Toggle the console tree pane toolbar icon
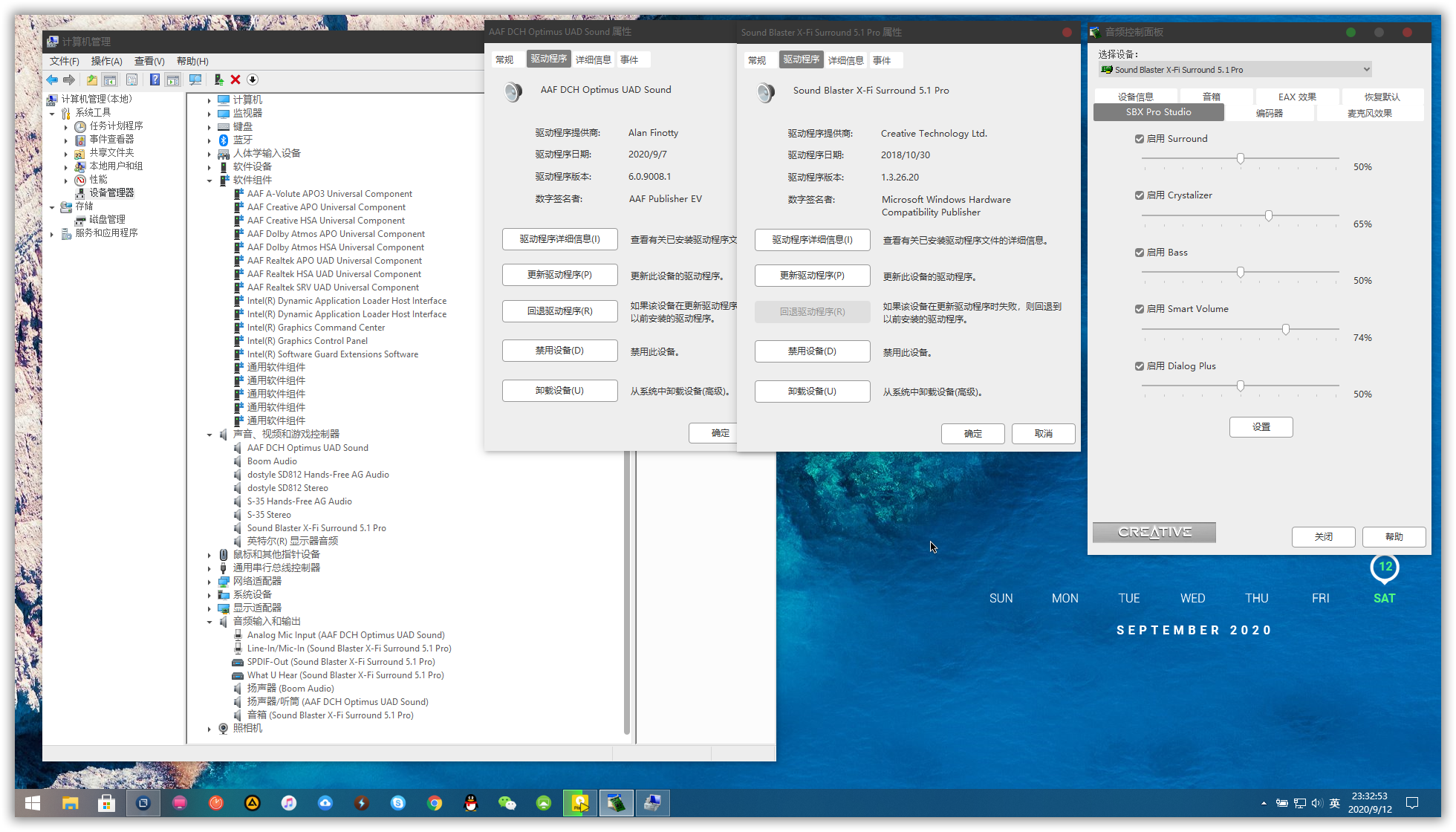 [110, 79]
